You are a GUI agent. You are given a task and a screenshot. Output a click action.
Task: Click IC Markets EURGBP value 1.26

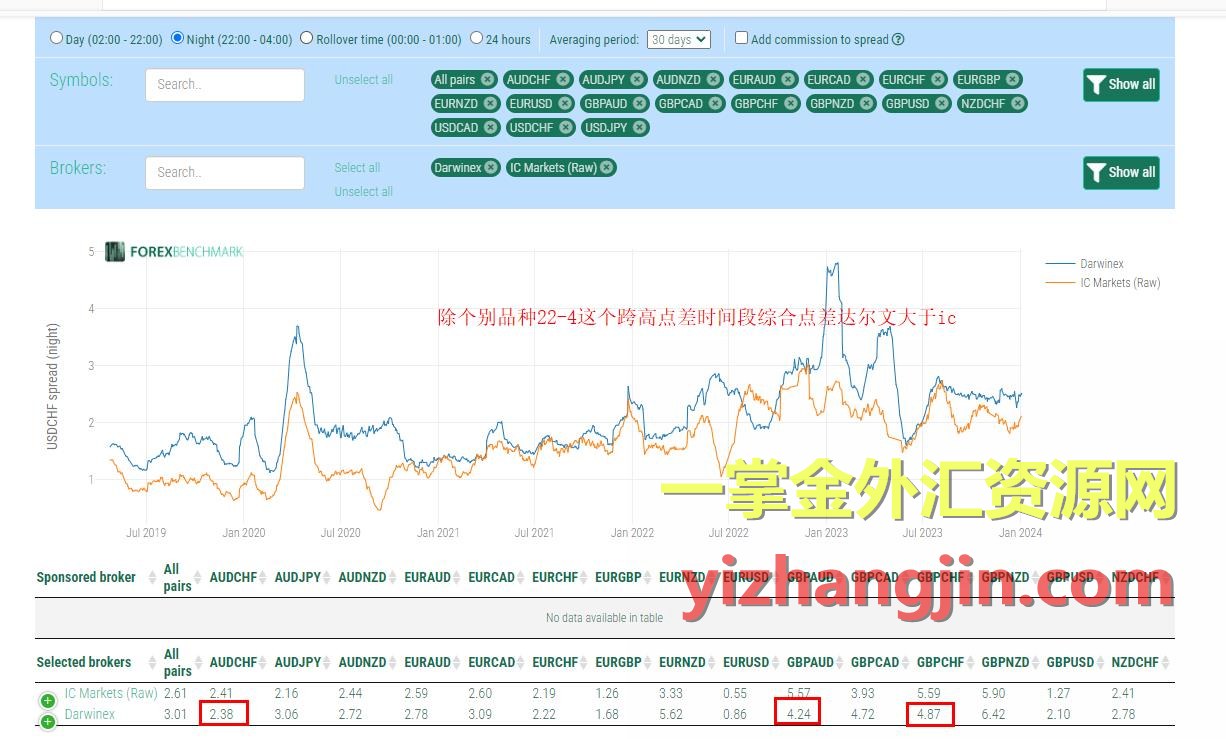click(607, 693)
